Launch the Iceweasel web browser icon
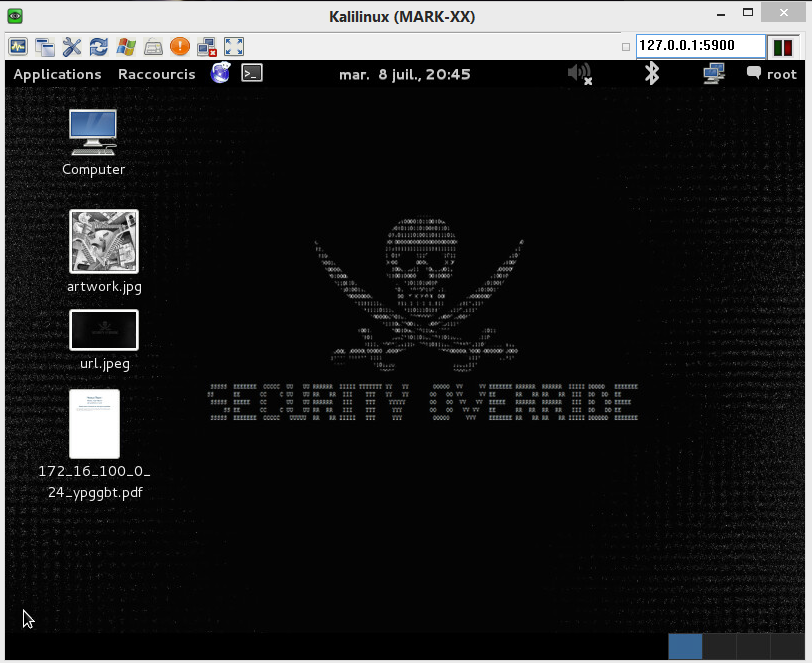 coord(220,73)
